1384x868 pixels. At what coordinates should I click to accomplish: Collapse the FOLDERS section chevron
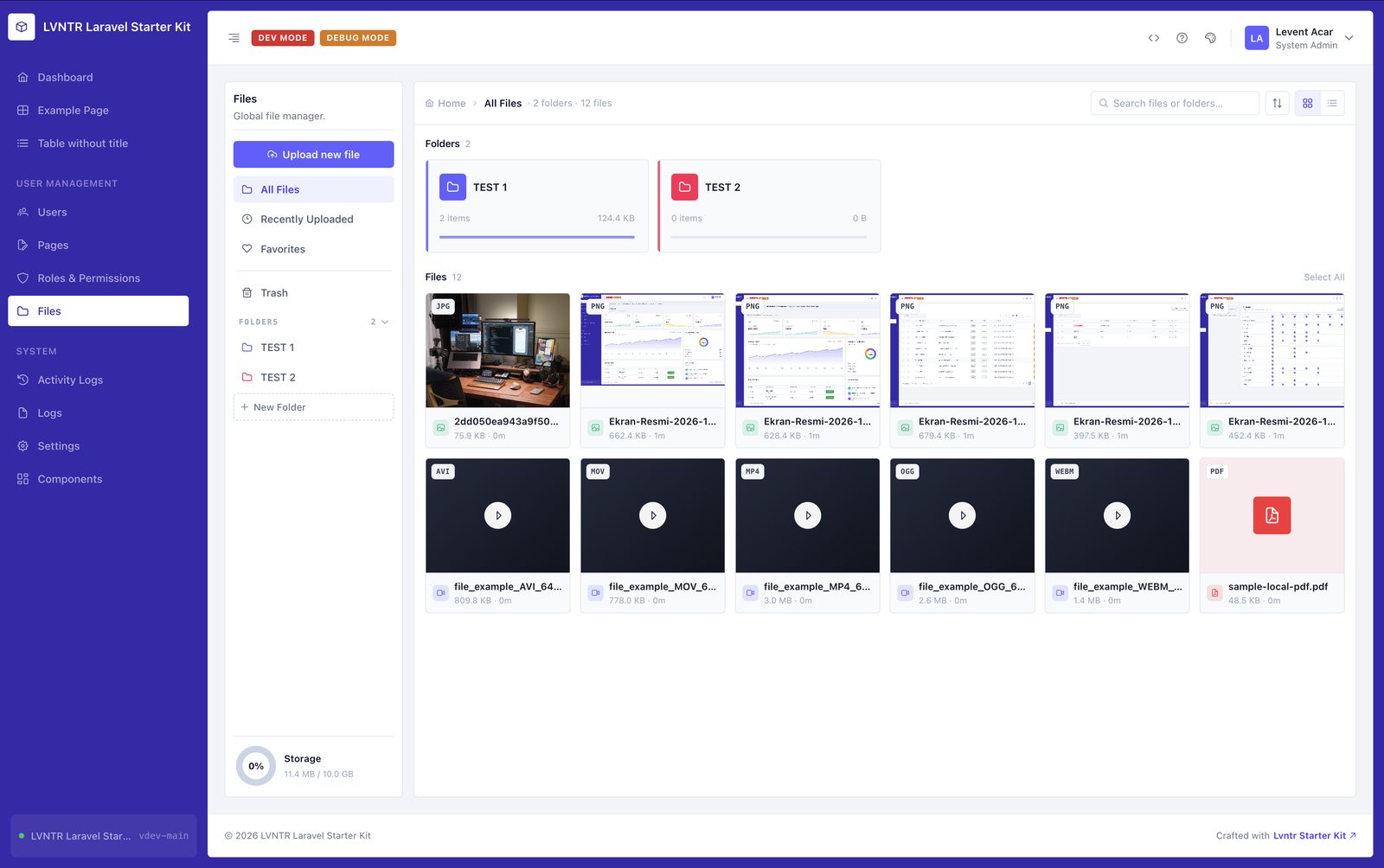(x=385, y=322)
